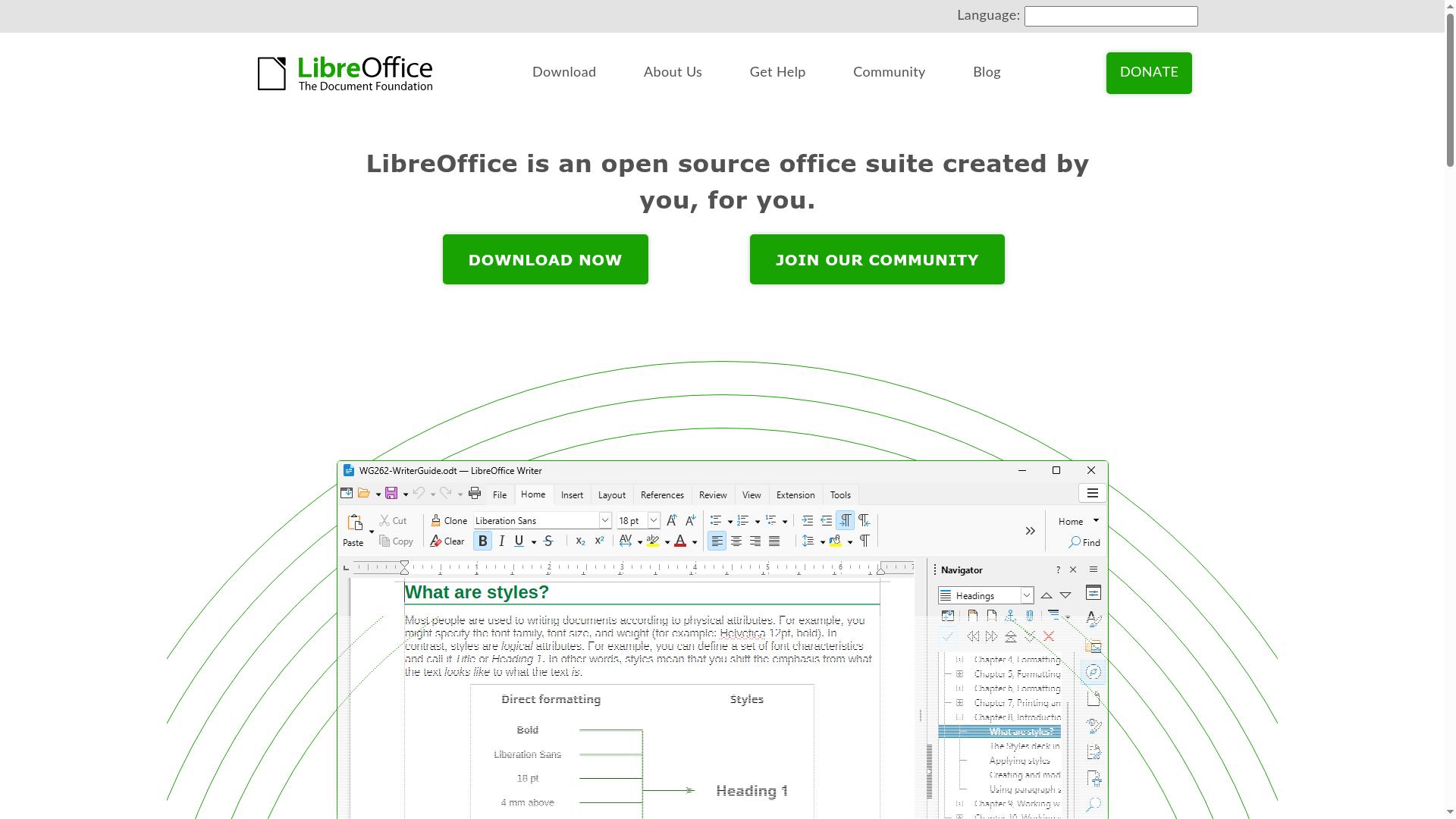This screenshot has width=1456, height=819.
Task: Click the Paste icon in Writer ribbon
Action: click(355, 522)
